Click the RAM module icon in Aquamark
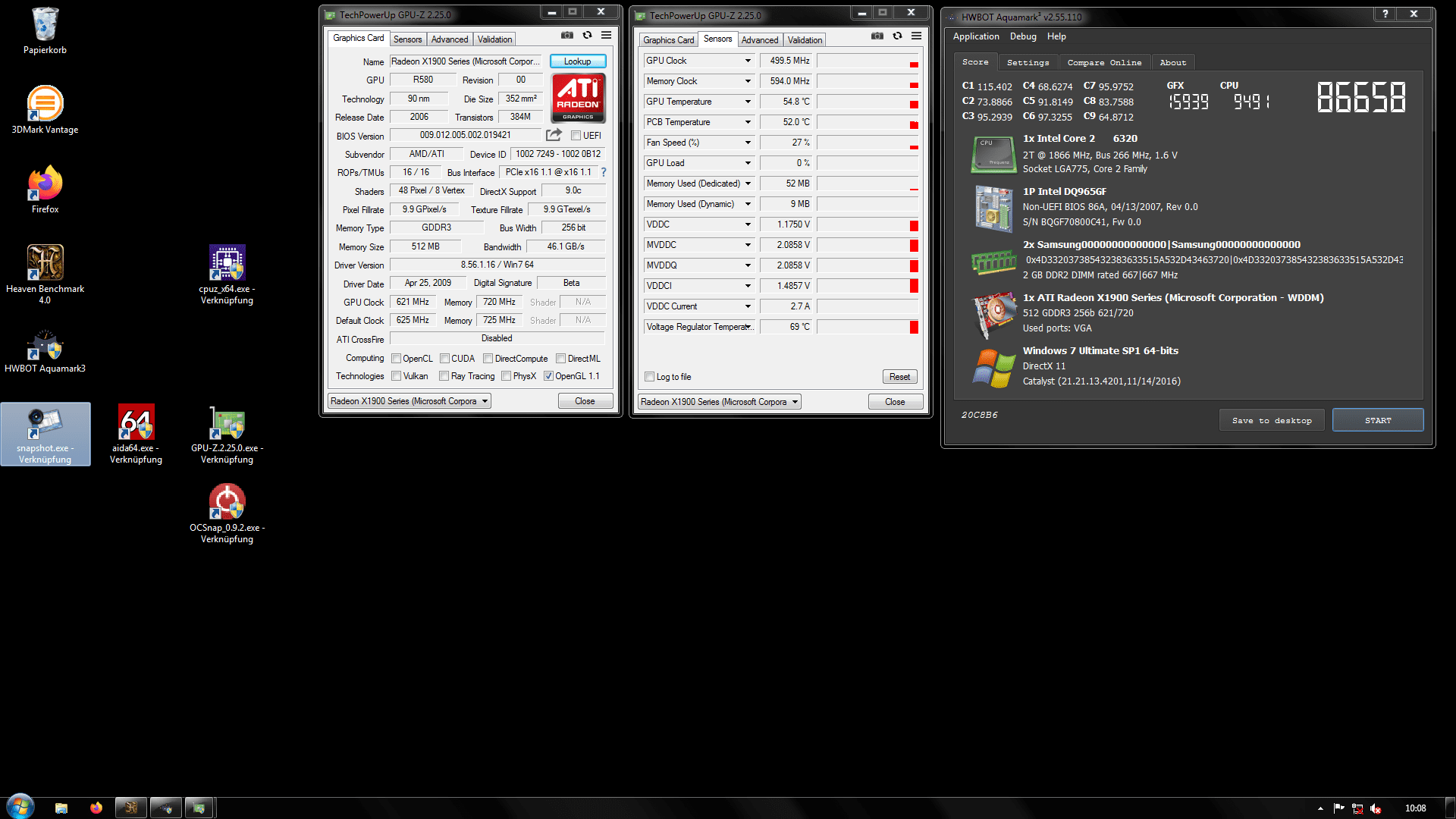Viewport: 1456px width, 819px height. point(993,262)
